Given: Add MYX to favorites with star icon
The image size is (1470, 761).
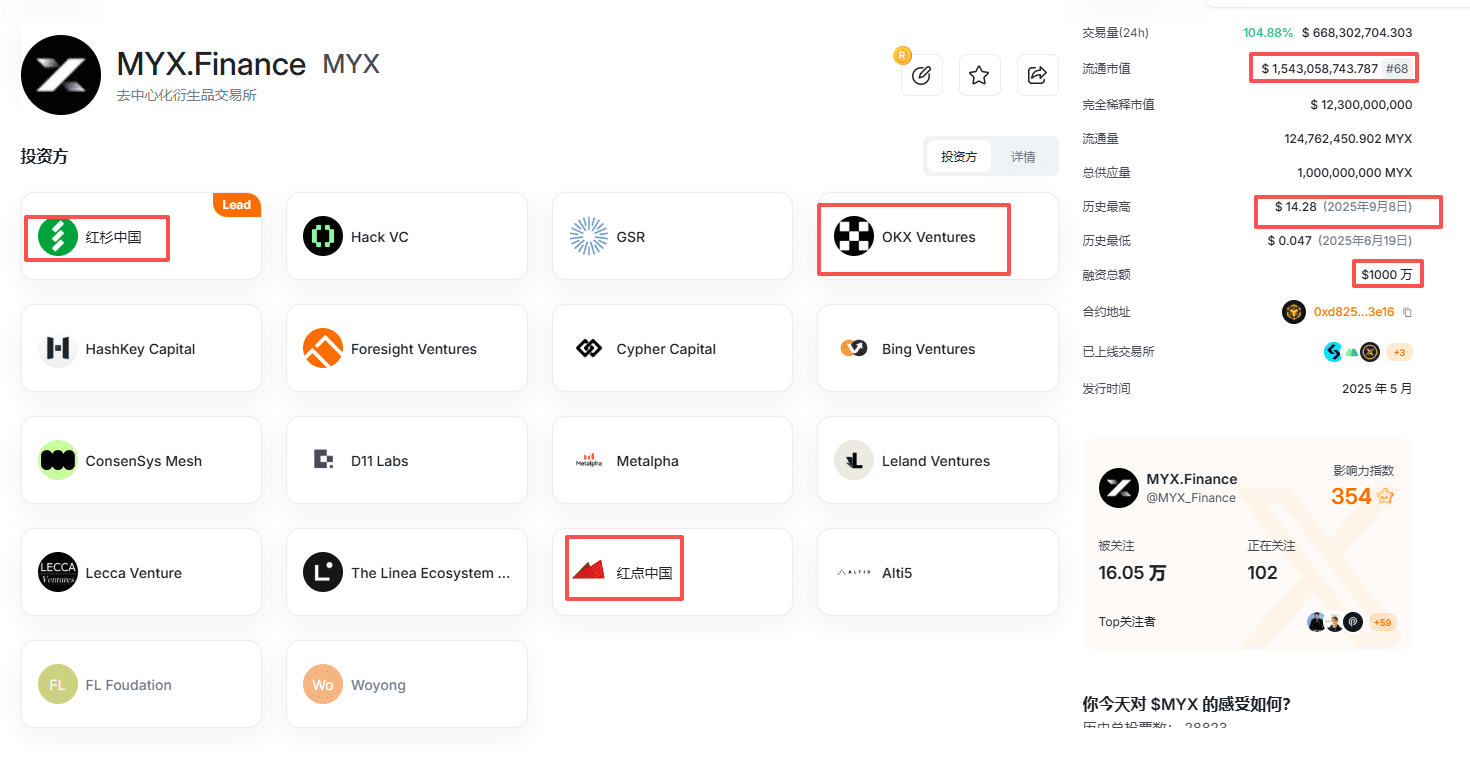Looking at the screenshot, I should pos(979,75).
